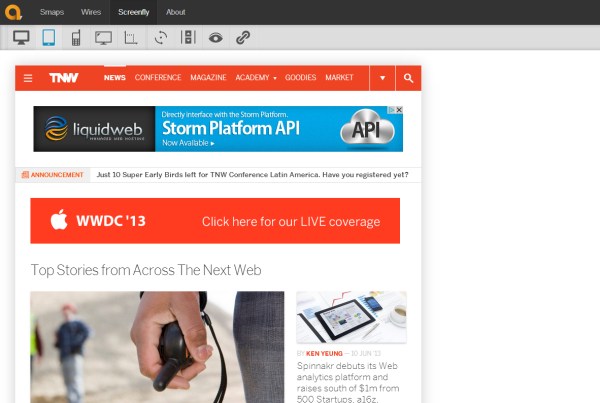Close the liquidweb ad with X
The width and height of the screenshot is (600, 403).
click(399, 110)
